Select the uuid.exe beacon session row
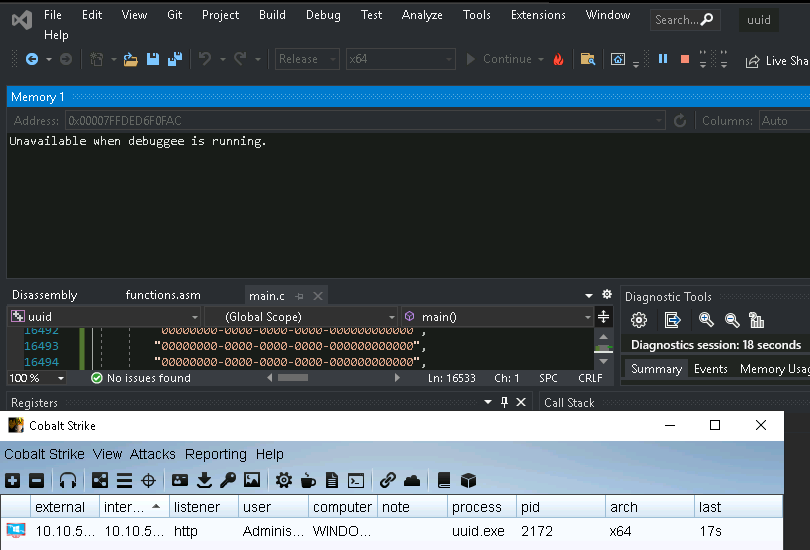Screen dimensions: 810x550 coord(392,531)
